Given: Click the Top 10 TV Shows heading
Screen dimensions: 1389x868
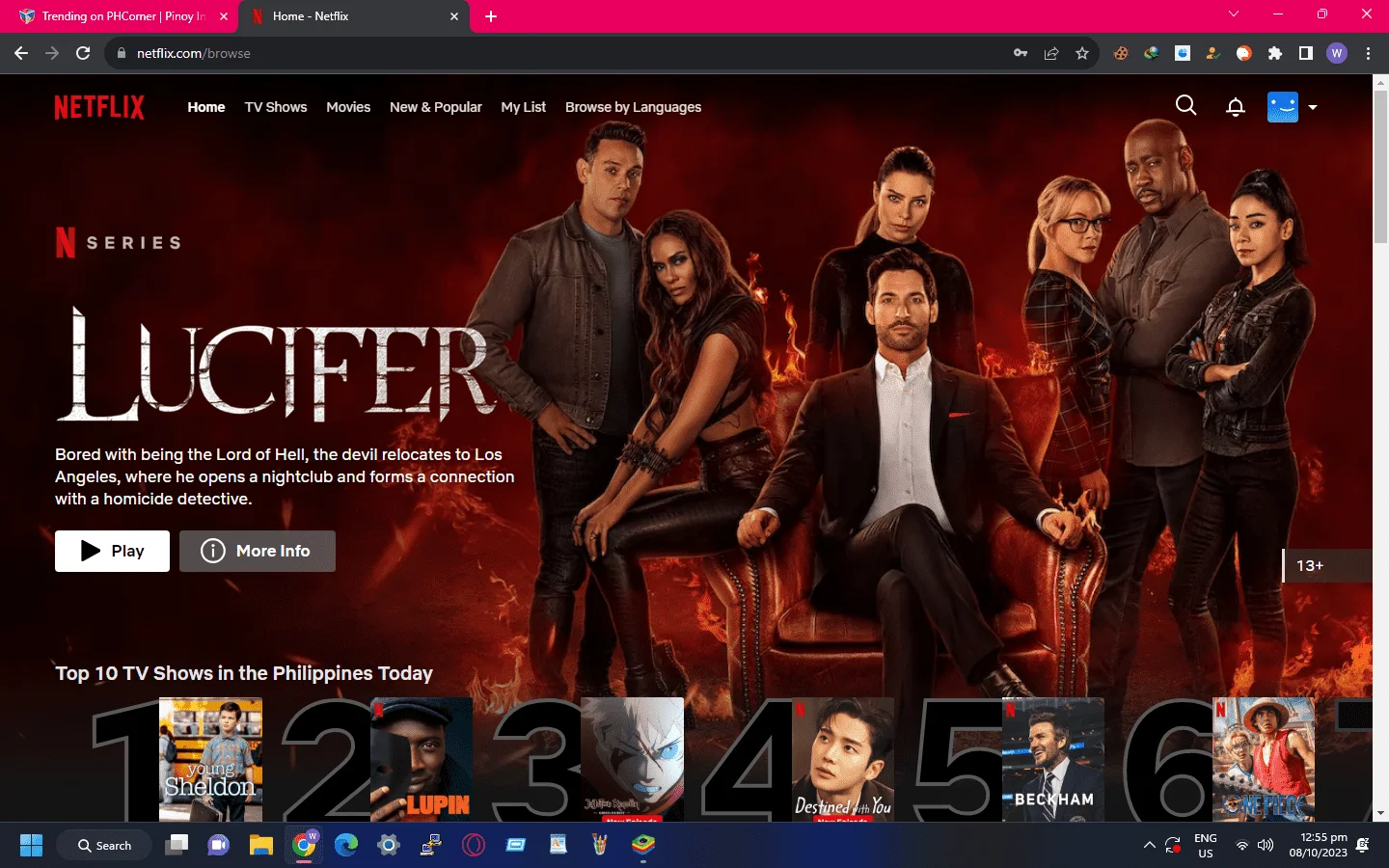Looking at the screenshot, I should click(244, 673).
